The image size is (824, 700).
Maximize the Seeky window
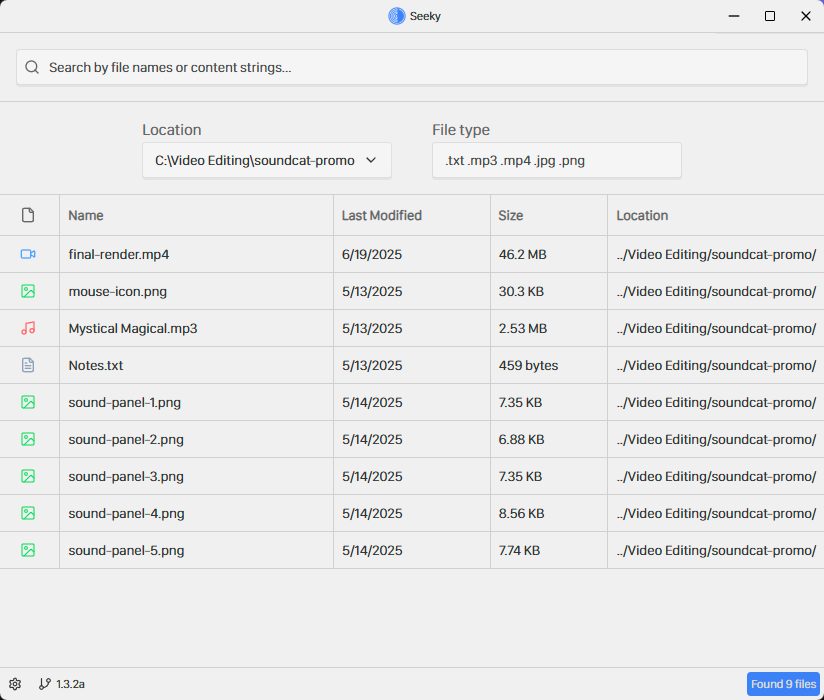(x=769, y=16)
